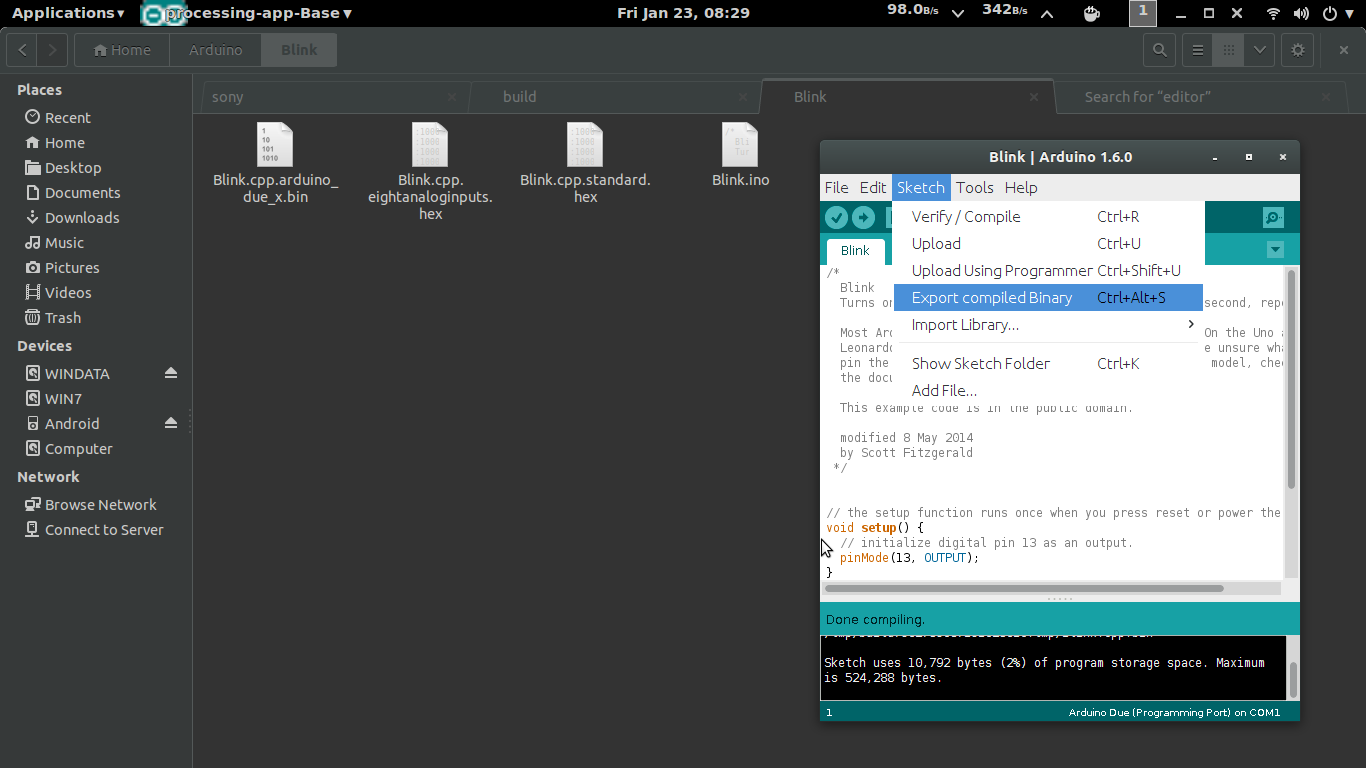Close the build tab

743,97
